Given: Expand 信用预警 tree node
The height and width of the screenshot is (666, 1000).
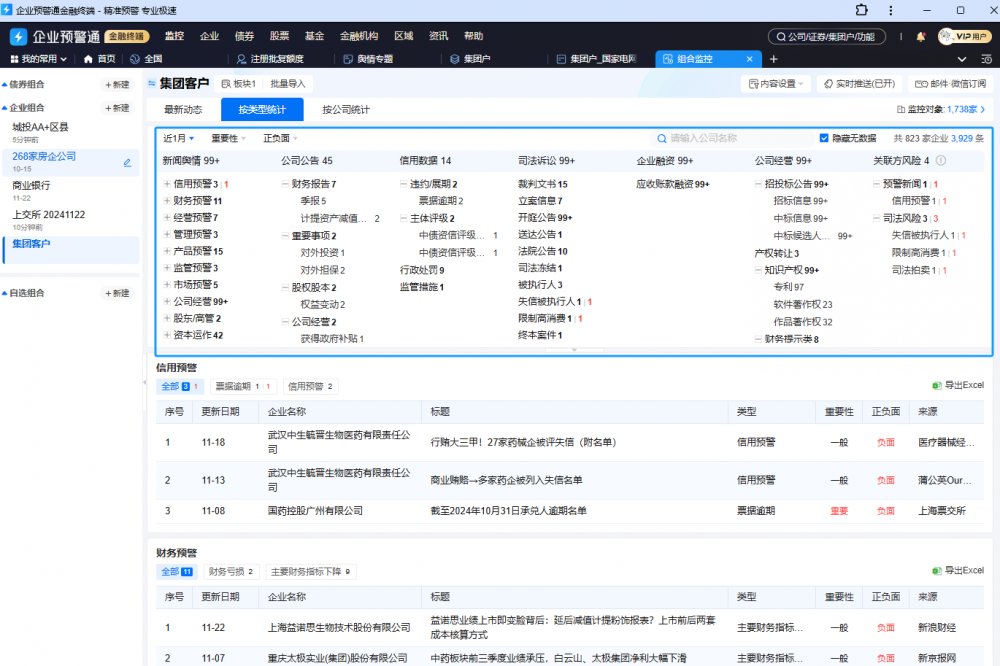Looking at the screenshot, I should pyautogui.click(x=166, y=184).
